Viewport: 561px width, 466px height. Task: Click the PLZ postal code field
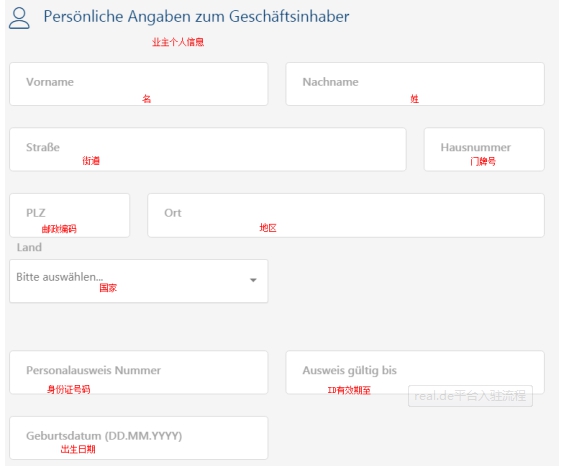tap(70, 215)
